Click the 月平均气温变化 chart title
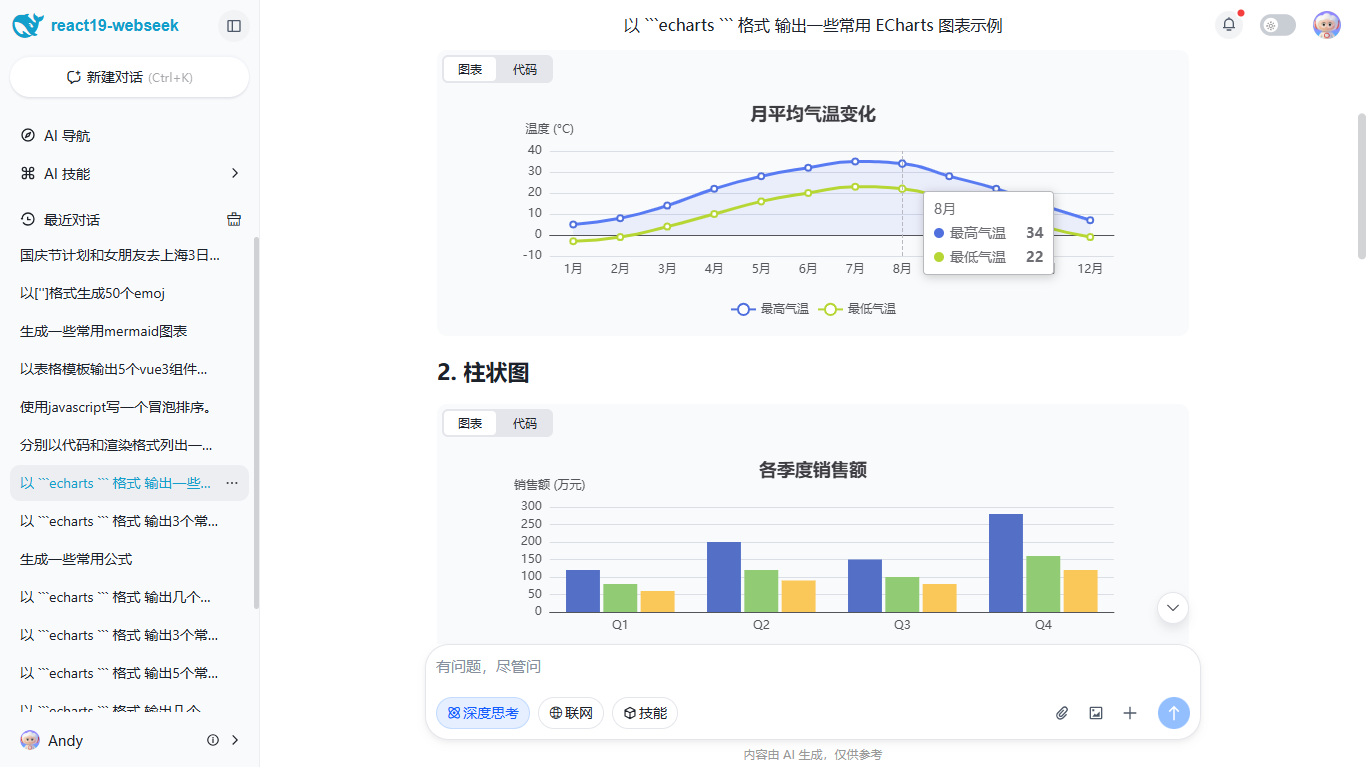 pos(813,114)
